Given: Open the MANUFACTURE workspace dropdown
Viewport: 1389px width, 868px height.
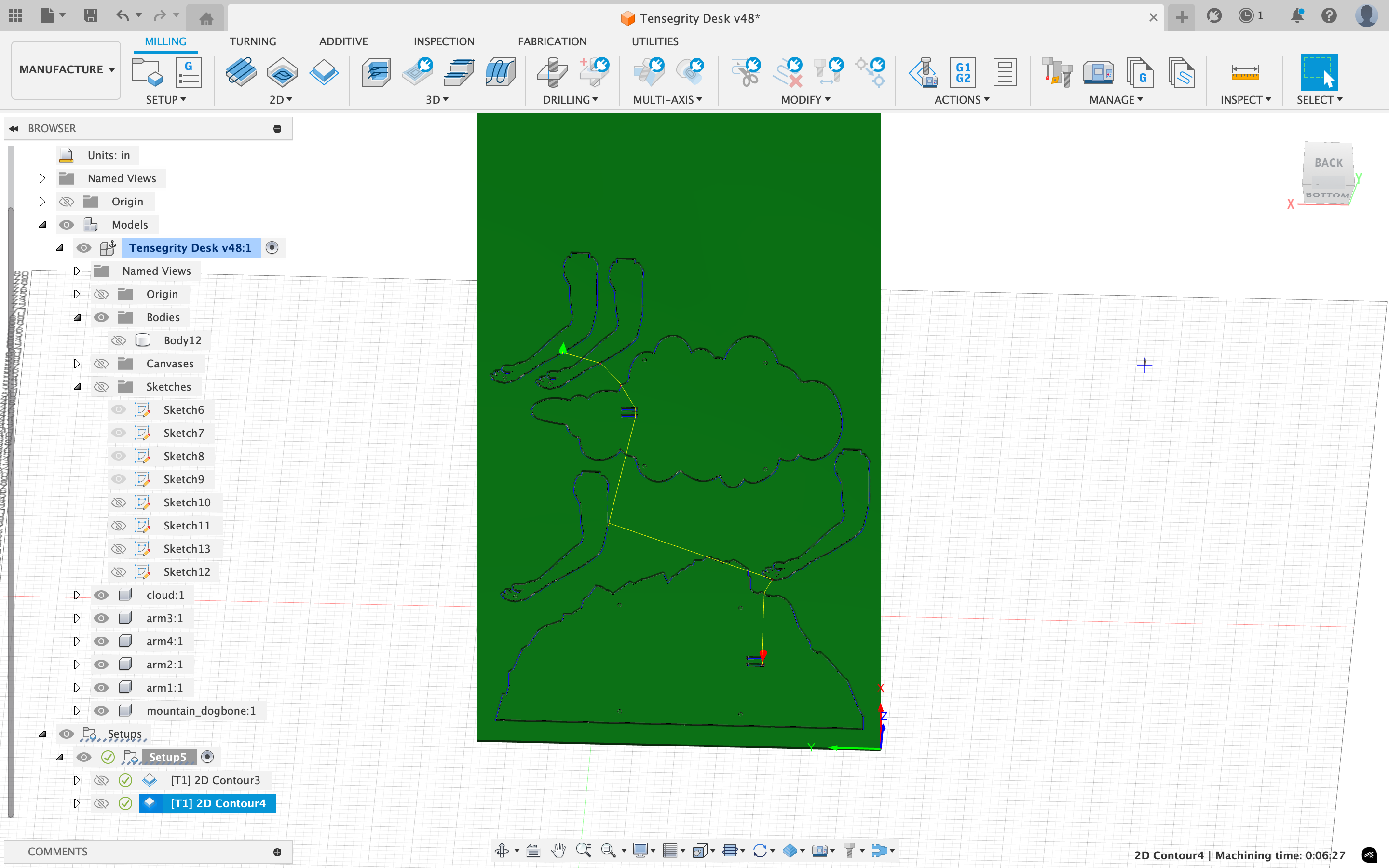Looking at the screenshot, I should (66, 69).
